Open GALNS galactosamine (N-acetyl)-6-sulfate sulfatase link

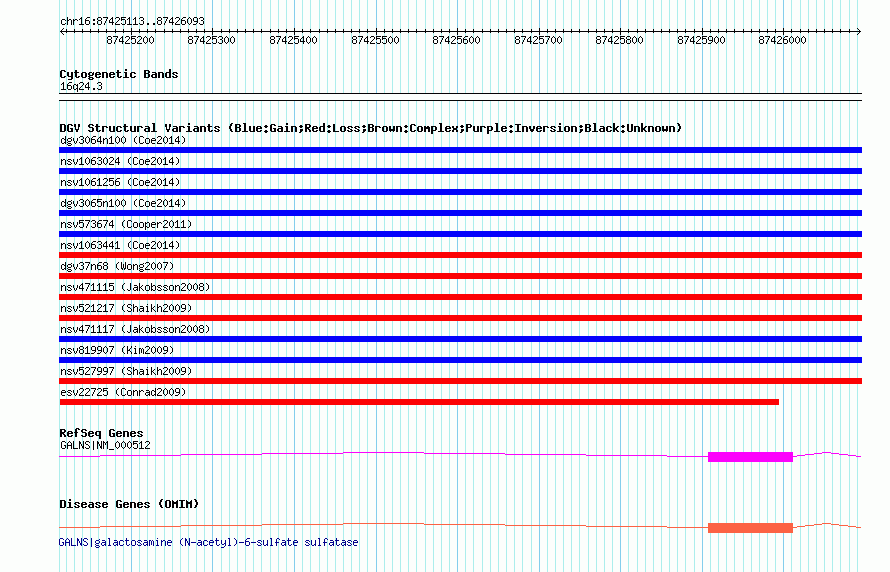click(208, 542)
